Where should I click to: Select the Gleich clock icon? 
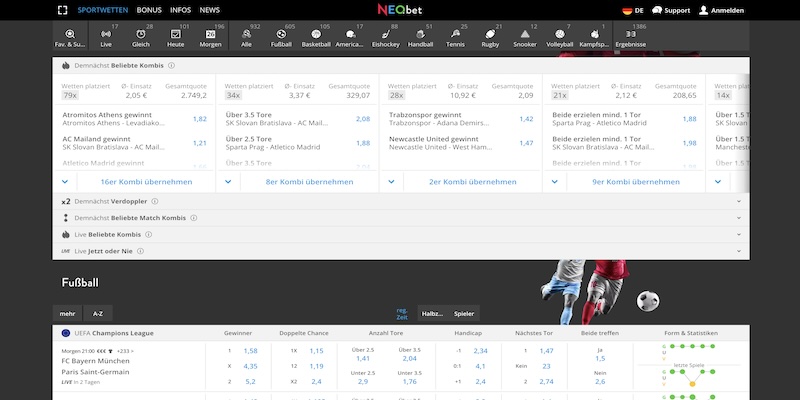(141, 34)
